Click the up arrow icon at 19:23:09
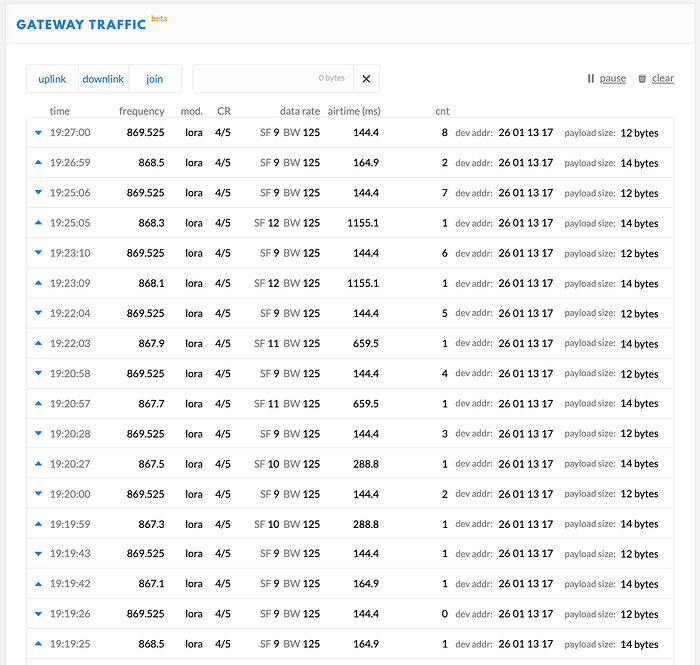 (39, 283)
